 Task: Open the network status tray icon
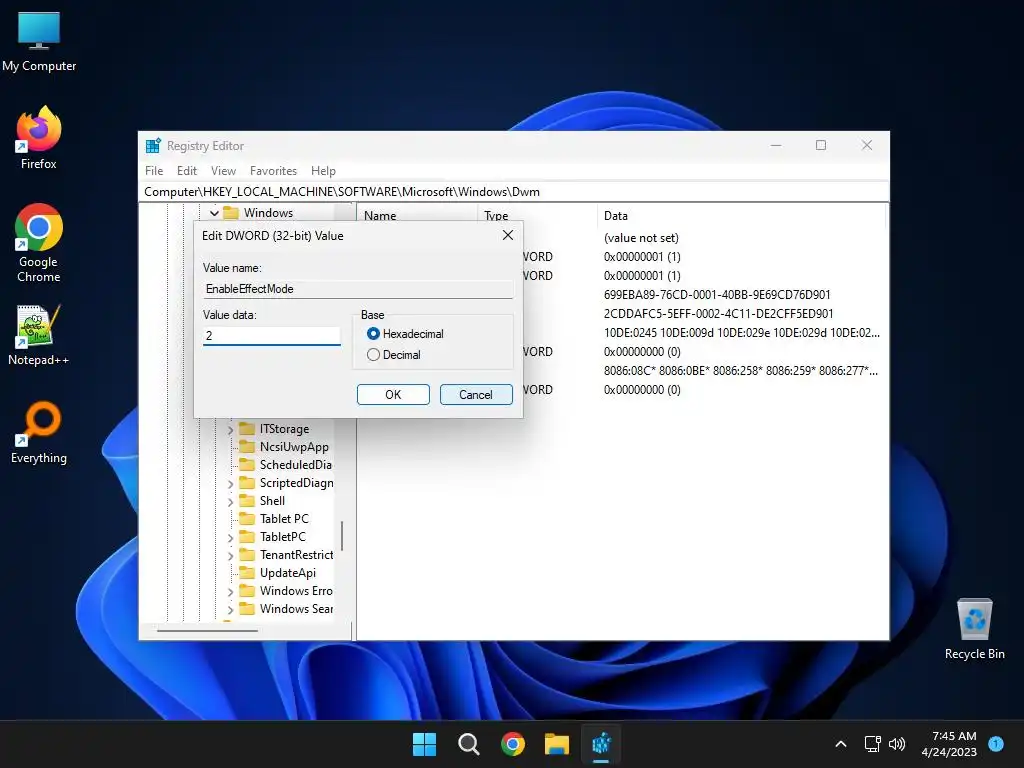tap(872, 744)
